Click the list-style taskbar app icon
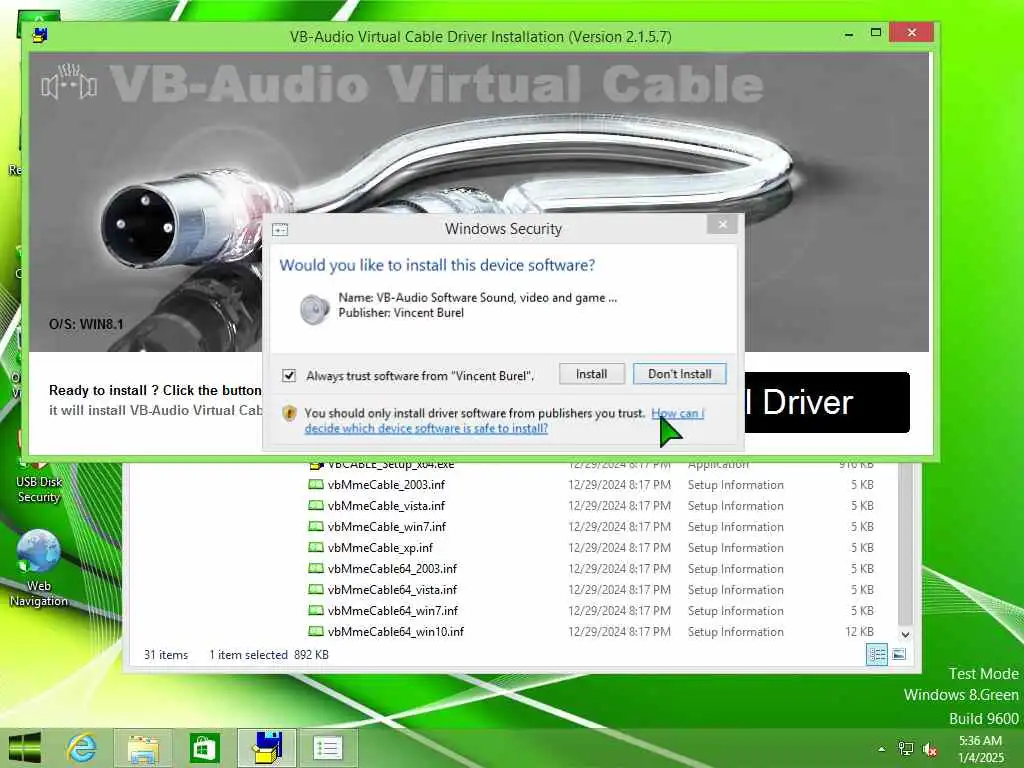This screenshot has width=1024, height=768. pyautogui.click(x=327, y=748)
